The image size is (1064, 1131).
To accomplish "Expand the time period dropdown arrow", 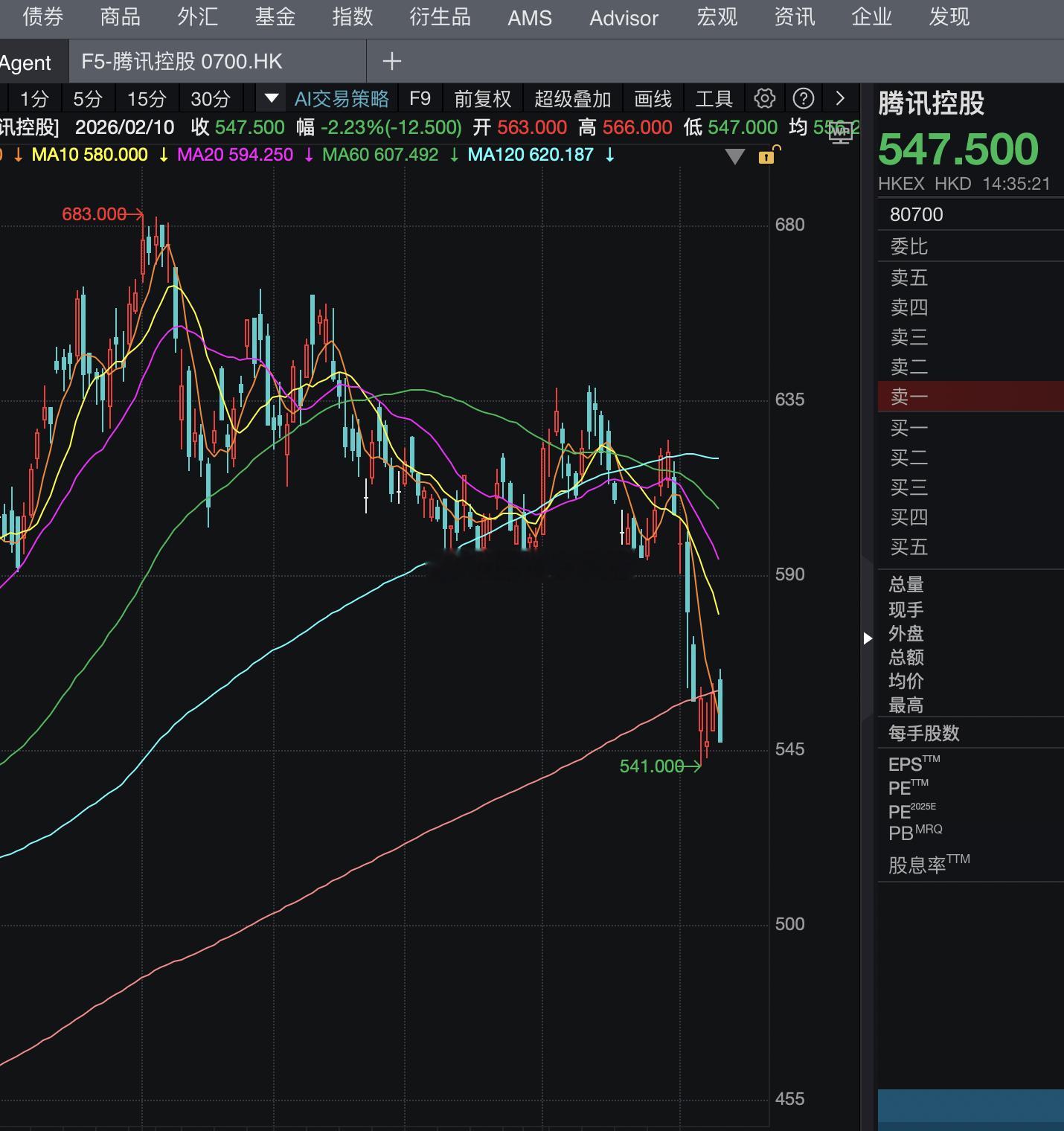I will click(272, 99).
